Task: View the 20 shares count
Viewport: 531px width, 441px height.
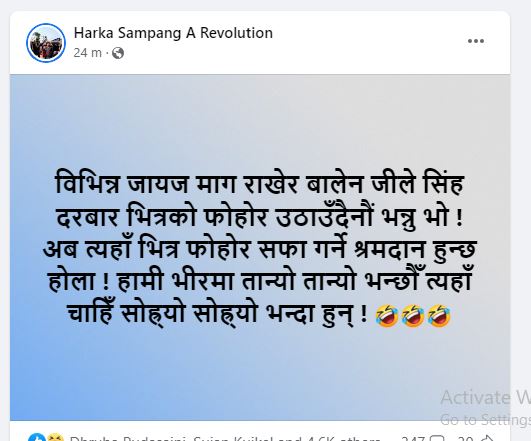Action: click(x=466, y=438)
